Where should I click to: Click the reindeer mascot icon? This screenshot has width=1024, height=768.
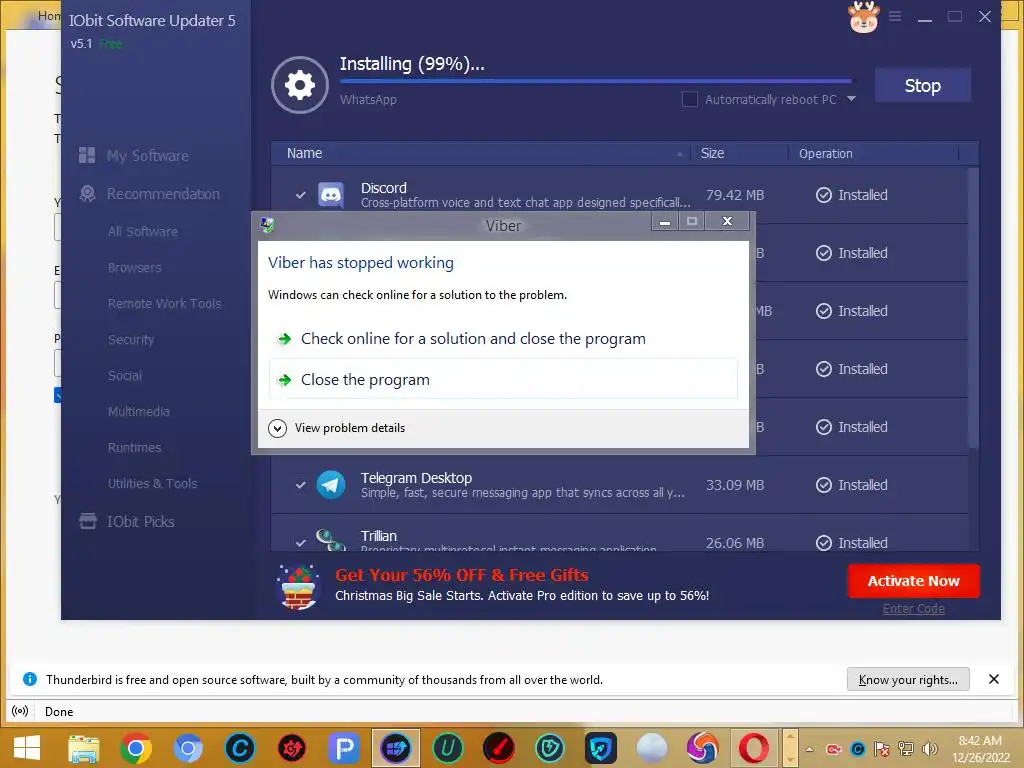[863, 16]
